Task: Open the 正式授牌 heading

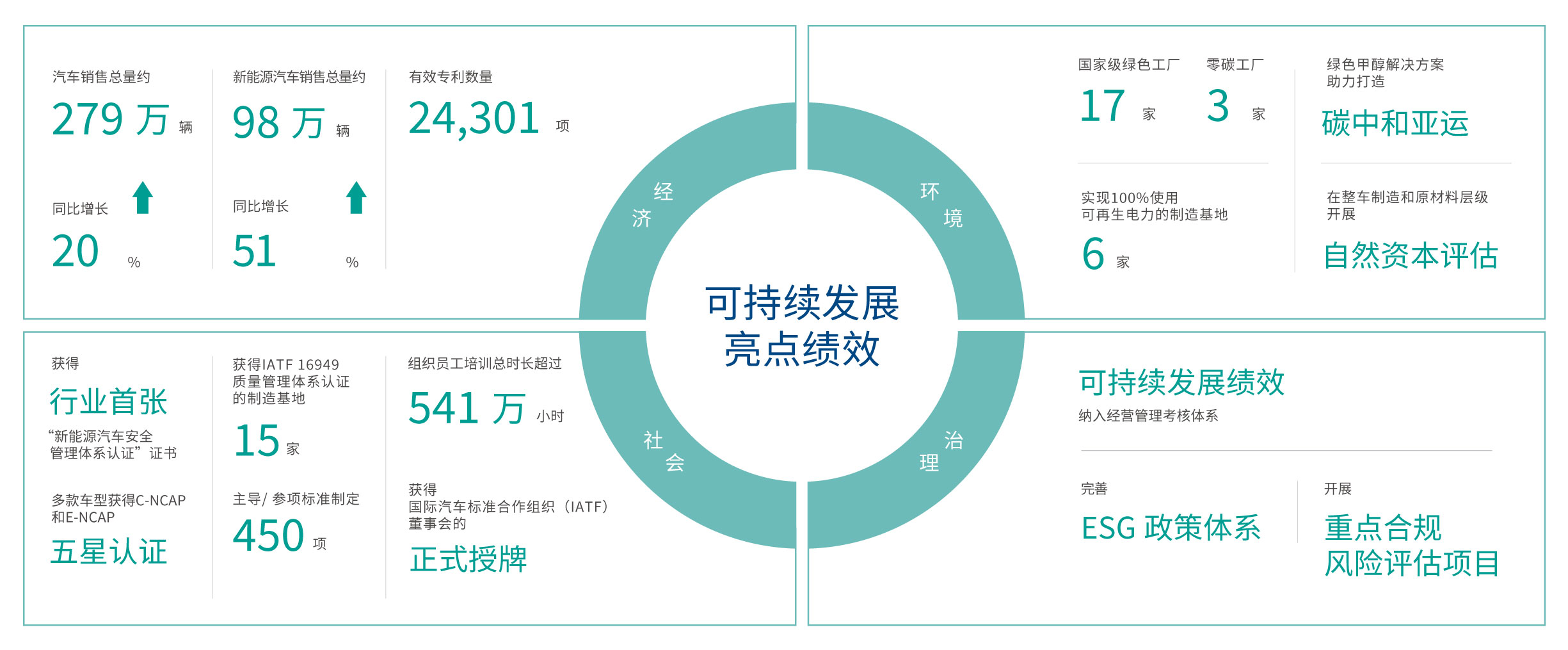Action: [x=468, y=559]
